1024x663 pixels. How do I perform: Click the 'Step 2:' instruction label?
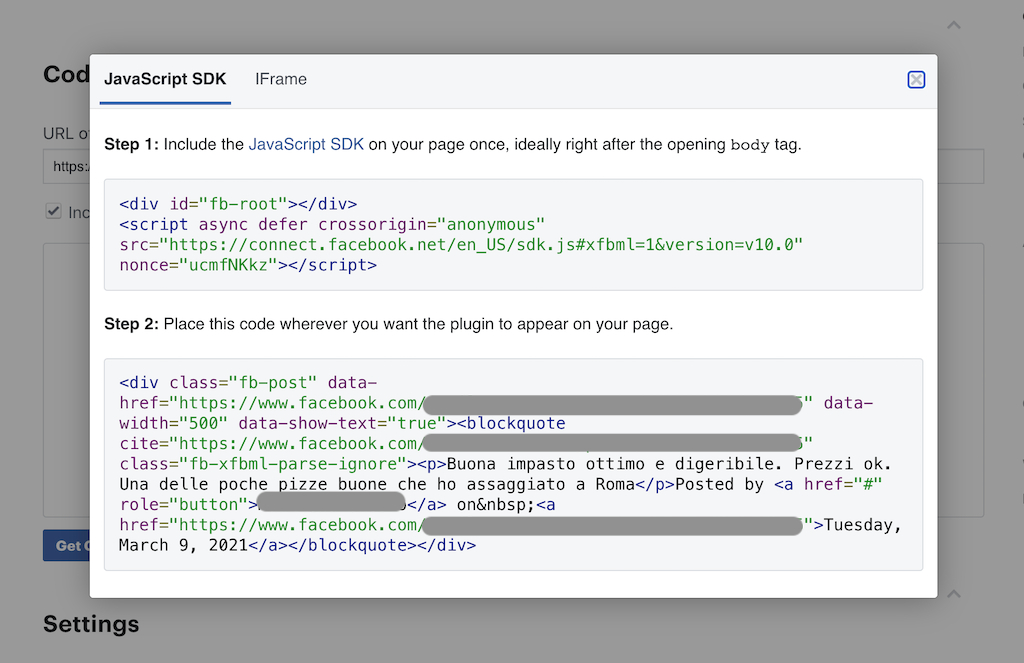(131, 324)
